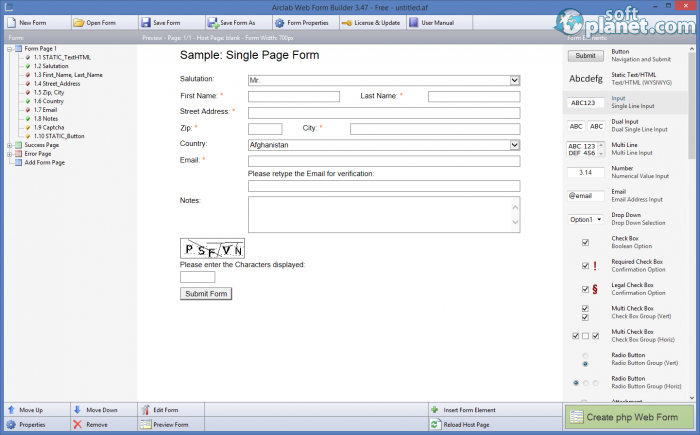Image resolution: width=700 pixels, height=435 pixels.
Task: Remove the selected element with Remove
Action: pos(78,425)
